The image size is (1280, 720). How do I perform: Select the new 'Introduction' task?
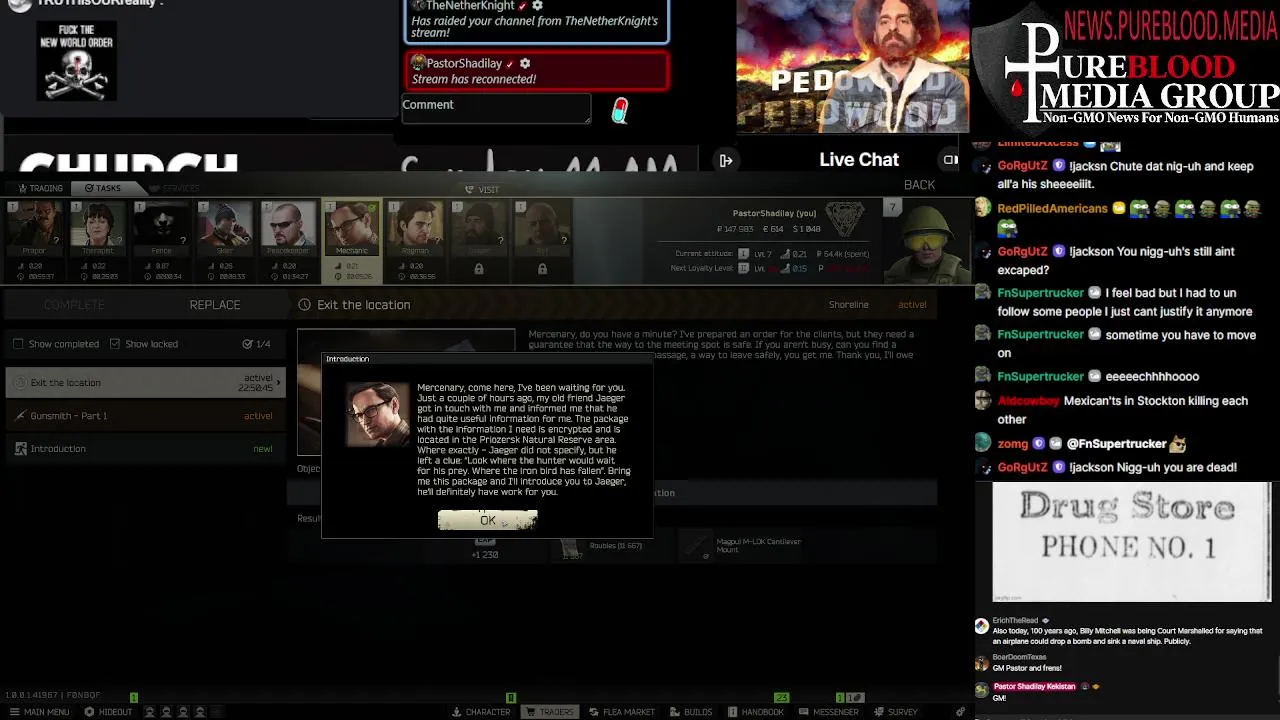[x=146, y=449]
